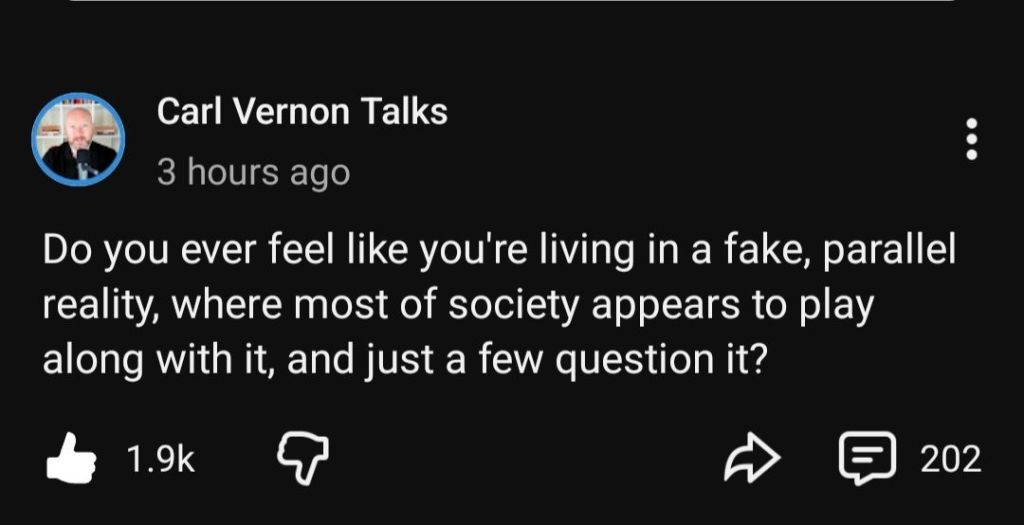Open the three-dot more options menu
The height and width of the screenshot is (525, 1024).
(x=971, y=139)
